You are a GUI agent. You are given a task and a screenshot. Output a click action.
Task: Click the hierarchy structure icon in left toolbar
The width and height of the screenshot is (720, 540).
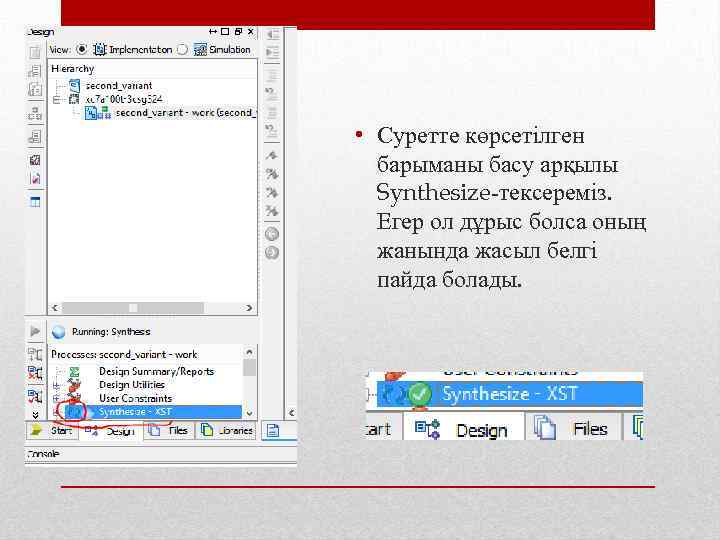[35, 113]
